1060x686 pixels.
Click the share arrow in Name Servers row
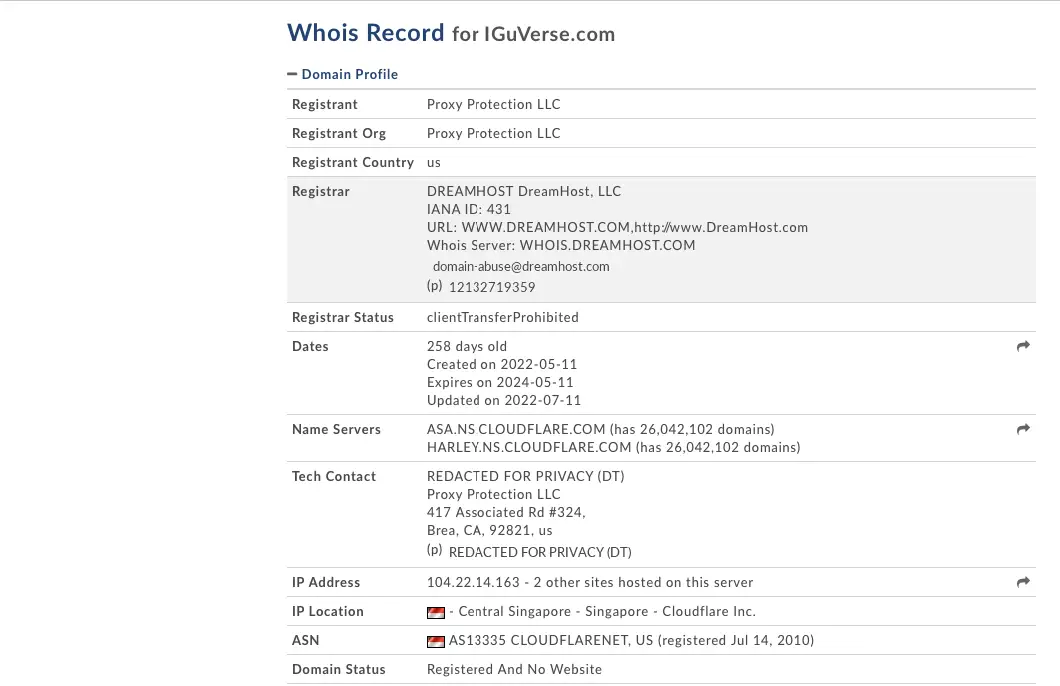tap(1023, 429)
